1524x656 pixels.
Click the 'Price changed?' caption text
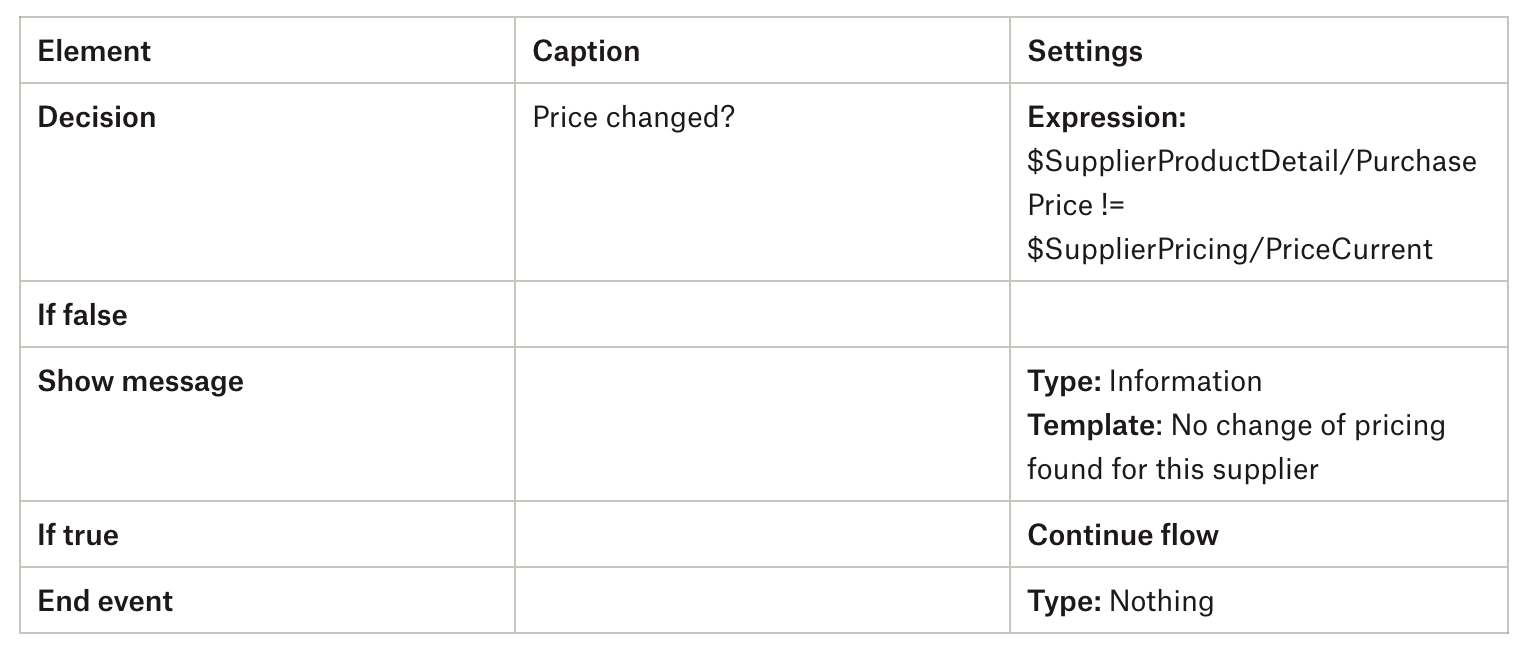634,117
